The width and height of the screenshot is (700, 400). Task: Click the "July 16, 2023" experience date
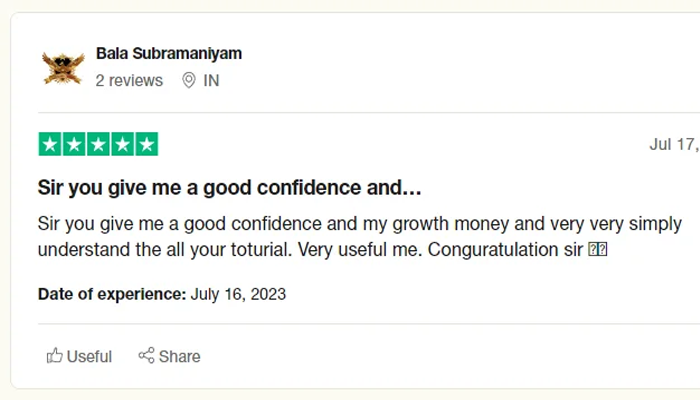[x=238, y=294]
